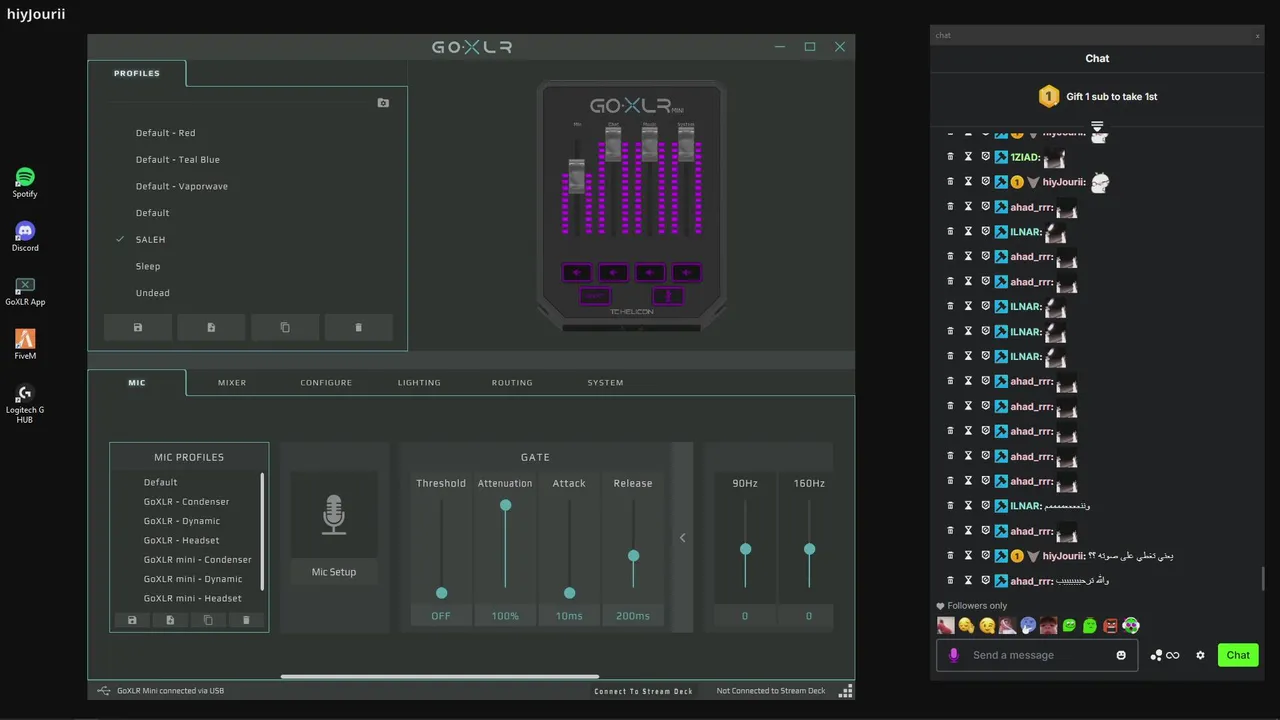Duplicate the selected profile using the copy icon
This screenshot has height=720, width=1280.
point(285,327)
